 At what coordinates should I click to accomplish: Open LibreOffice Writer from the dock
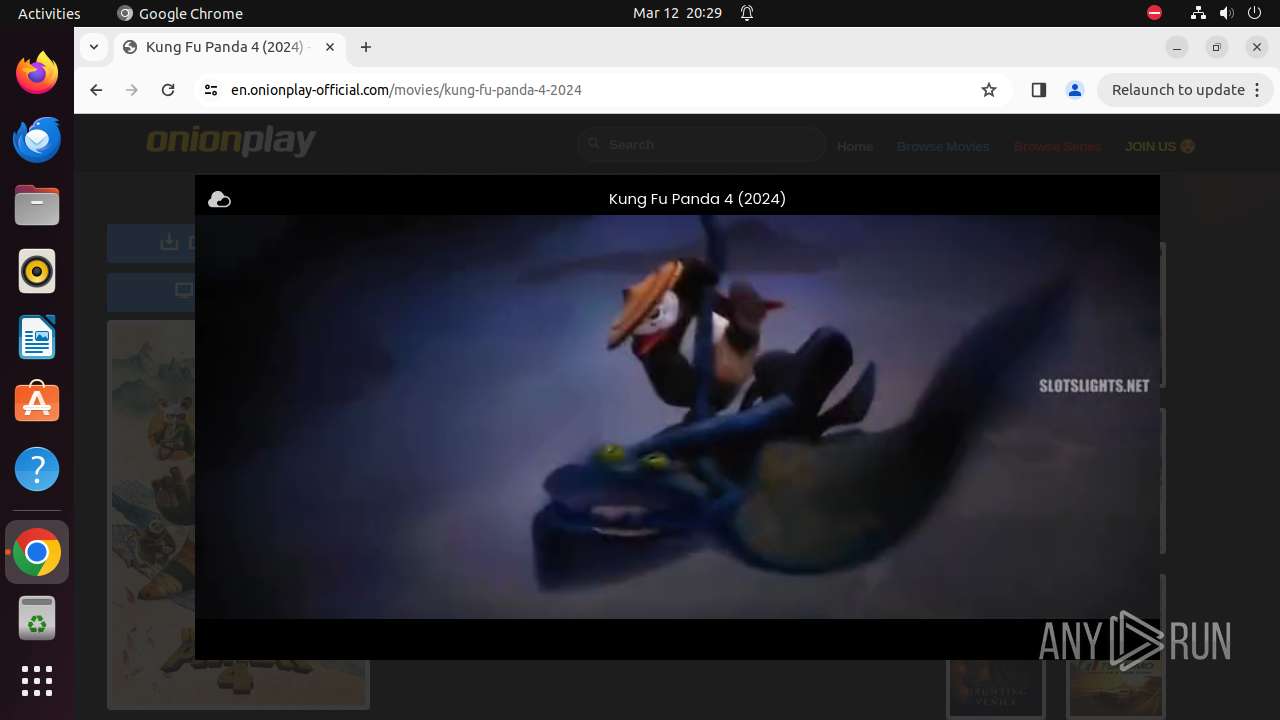point(37,337)
